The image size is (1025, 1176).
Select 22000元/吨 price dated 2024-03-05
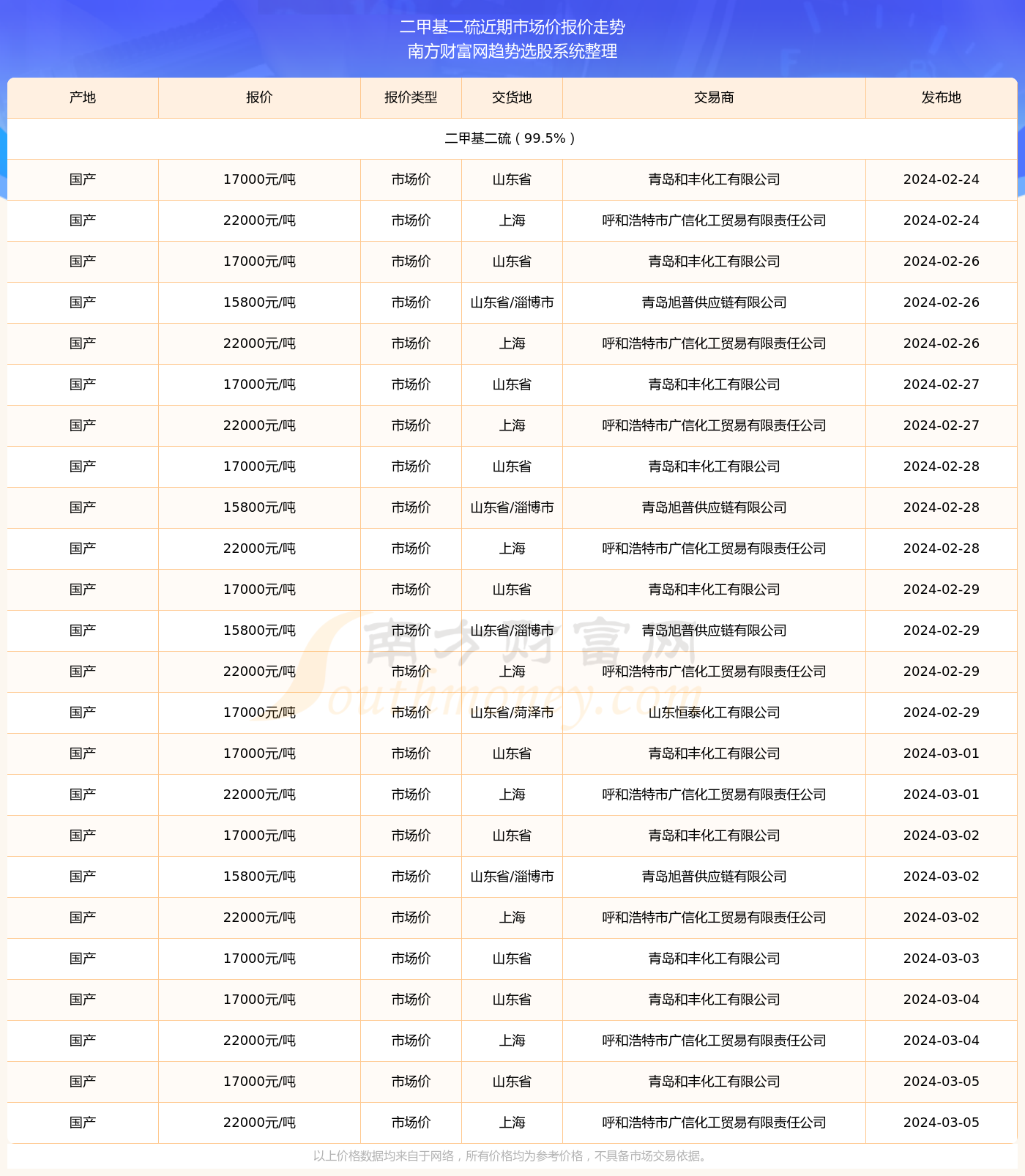pos(259,1123)
